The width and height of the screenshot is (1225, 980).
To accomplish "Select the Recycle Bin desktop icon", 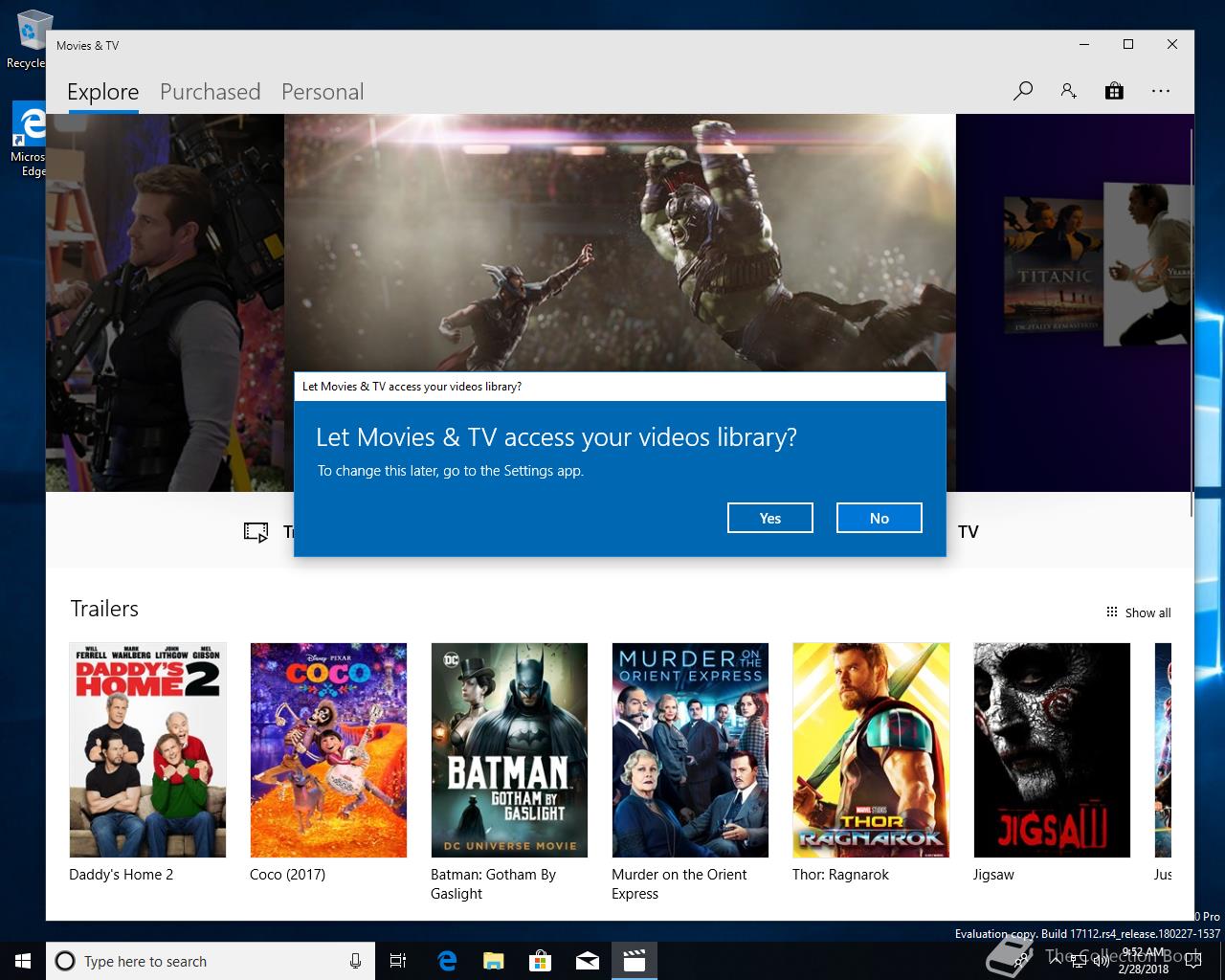I will tap(29, 40).
